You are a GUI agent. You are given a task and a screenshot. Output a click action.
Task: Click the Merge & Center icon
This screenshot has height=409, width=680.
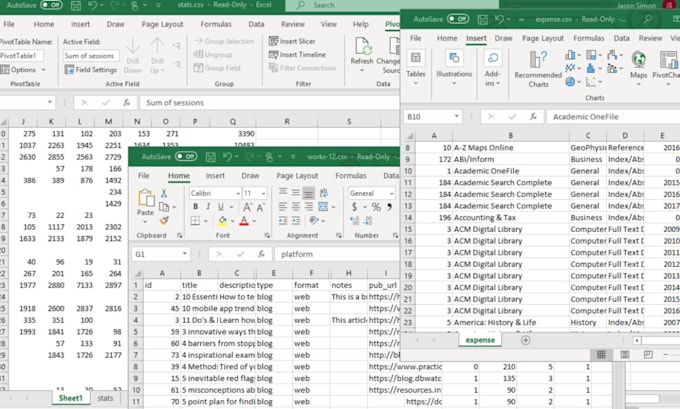324,207
